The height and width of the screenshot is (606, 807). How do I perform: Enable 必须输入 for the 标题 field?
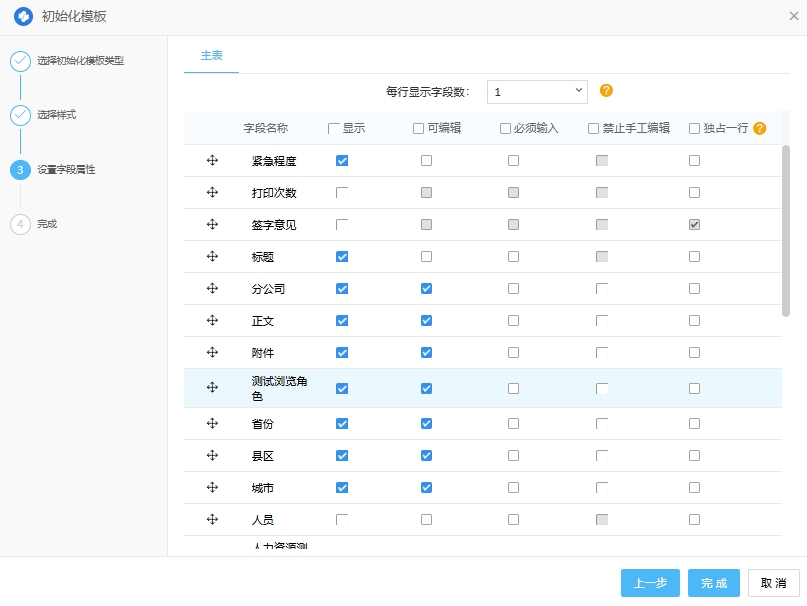pyautogui.click(x=513, y=256)
